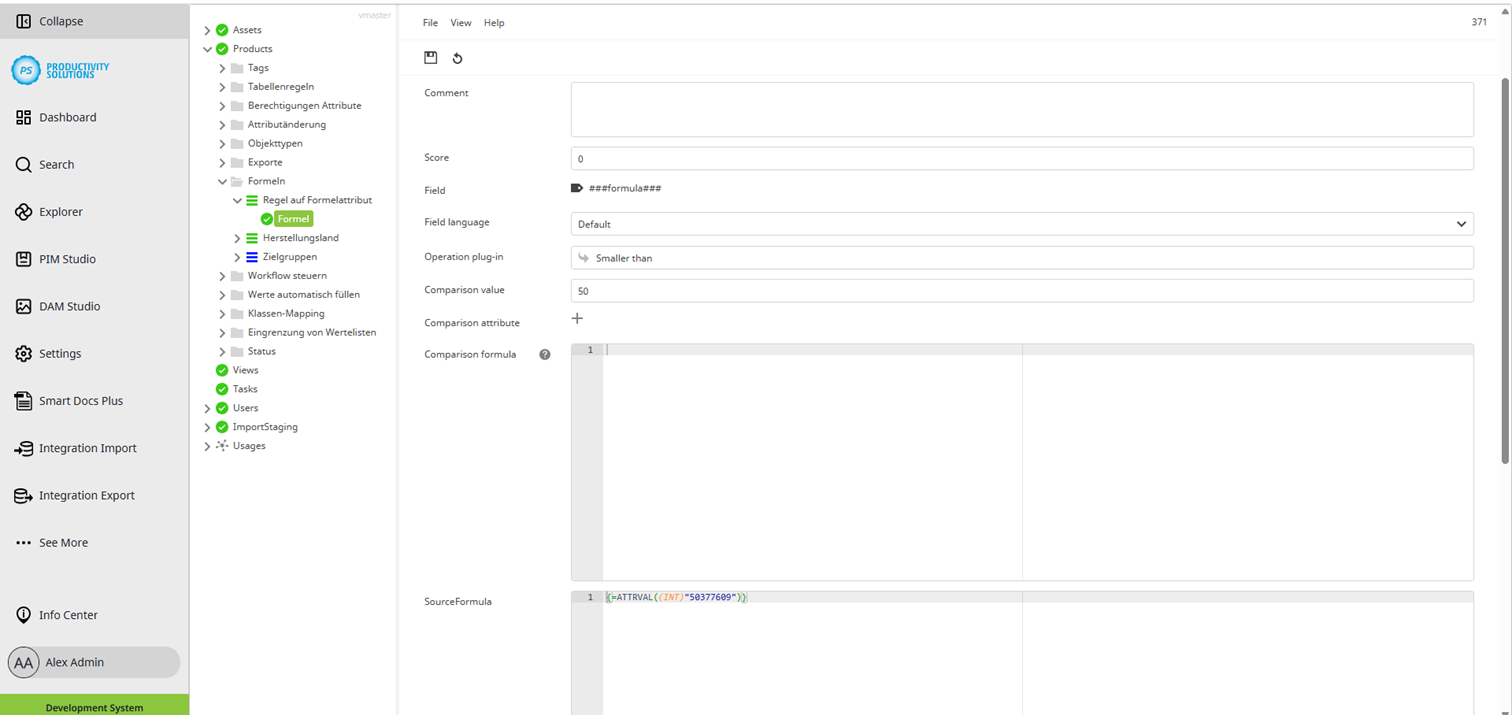Image resolution: width=1512 pixels, height=715 pixels.
Task: Open the View menu
Action: point(461,23)
